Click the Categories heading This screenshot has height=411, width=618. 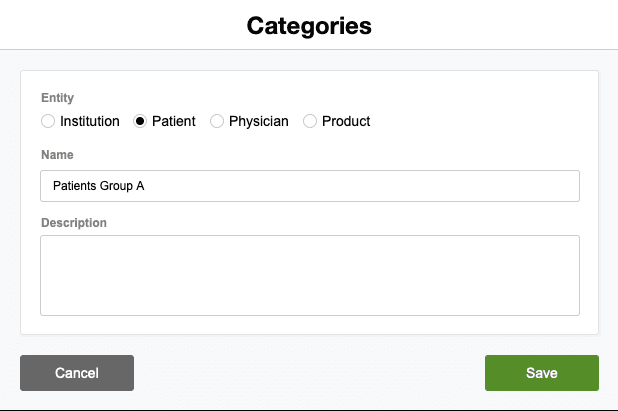309,26
